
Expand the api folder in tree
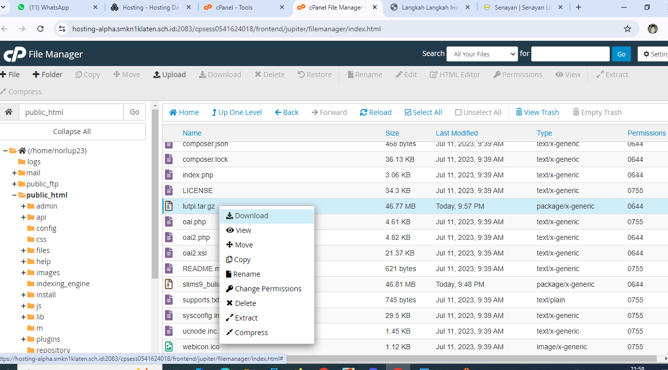coord(23,217)
